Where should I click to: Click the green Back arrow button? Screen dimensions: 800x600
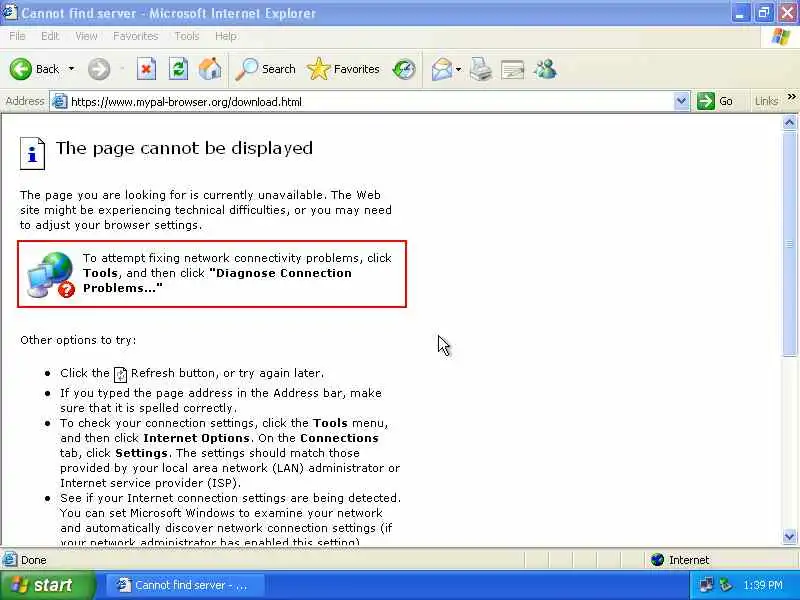click(x=21, y=69)
